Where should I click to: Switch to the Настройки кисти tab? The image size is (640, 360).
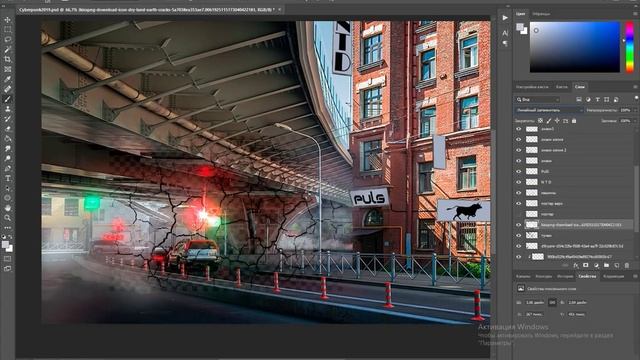pyautogui.click(x=532, y=87)
